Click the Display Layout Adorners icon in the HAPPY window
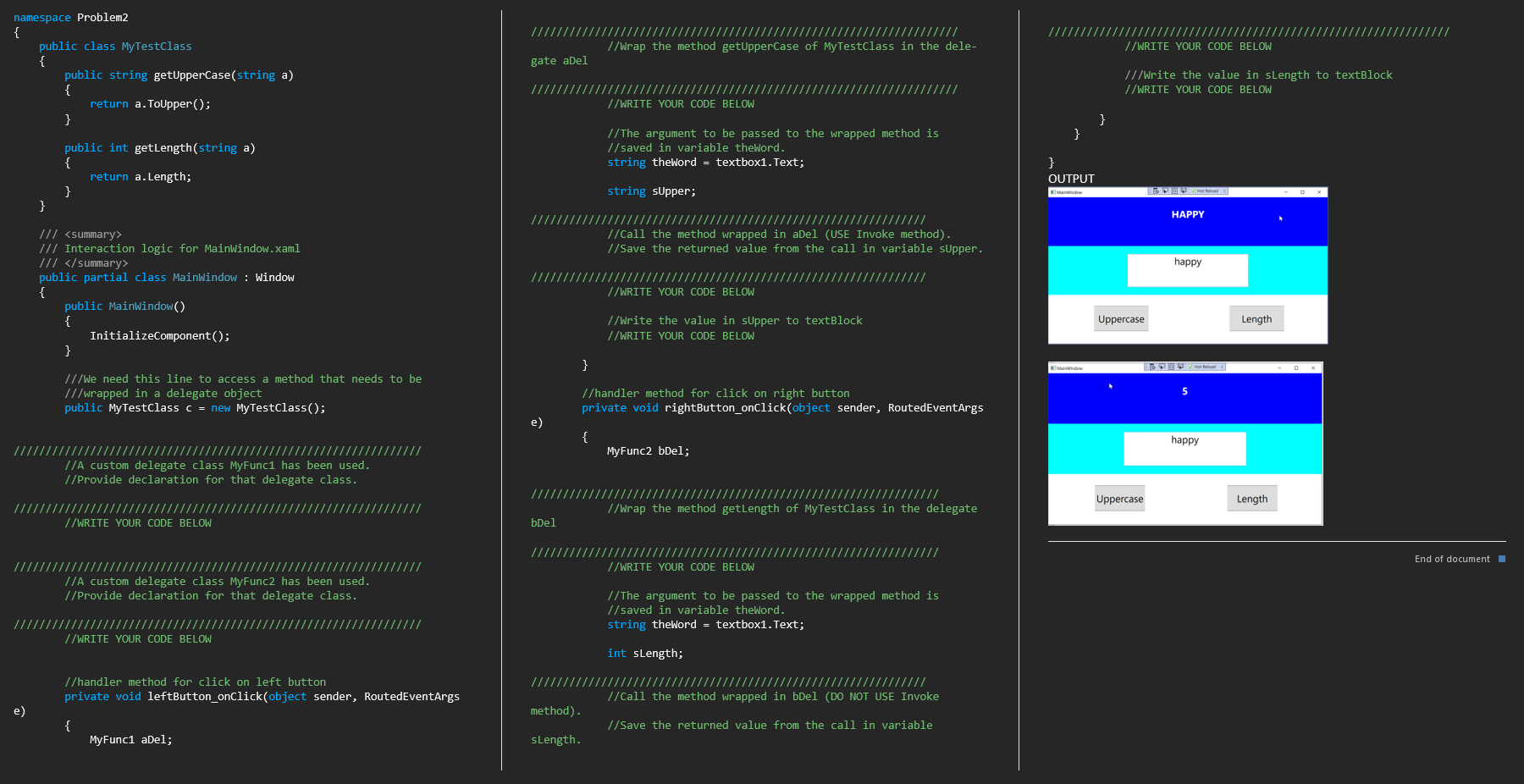Screen dimensions: 1524x784 pyautogui.click(x=1174, y=191)
